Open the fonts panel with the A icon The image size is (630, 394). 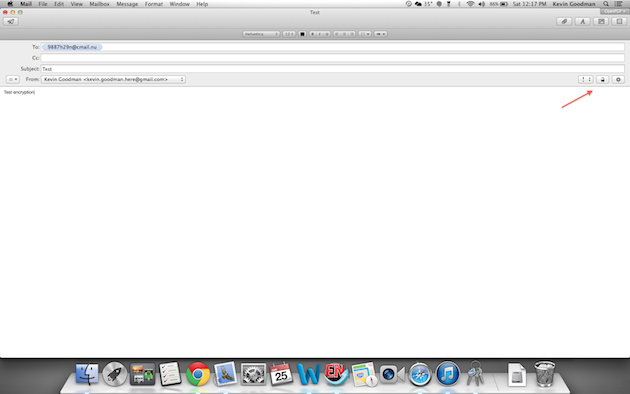583,21
